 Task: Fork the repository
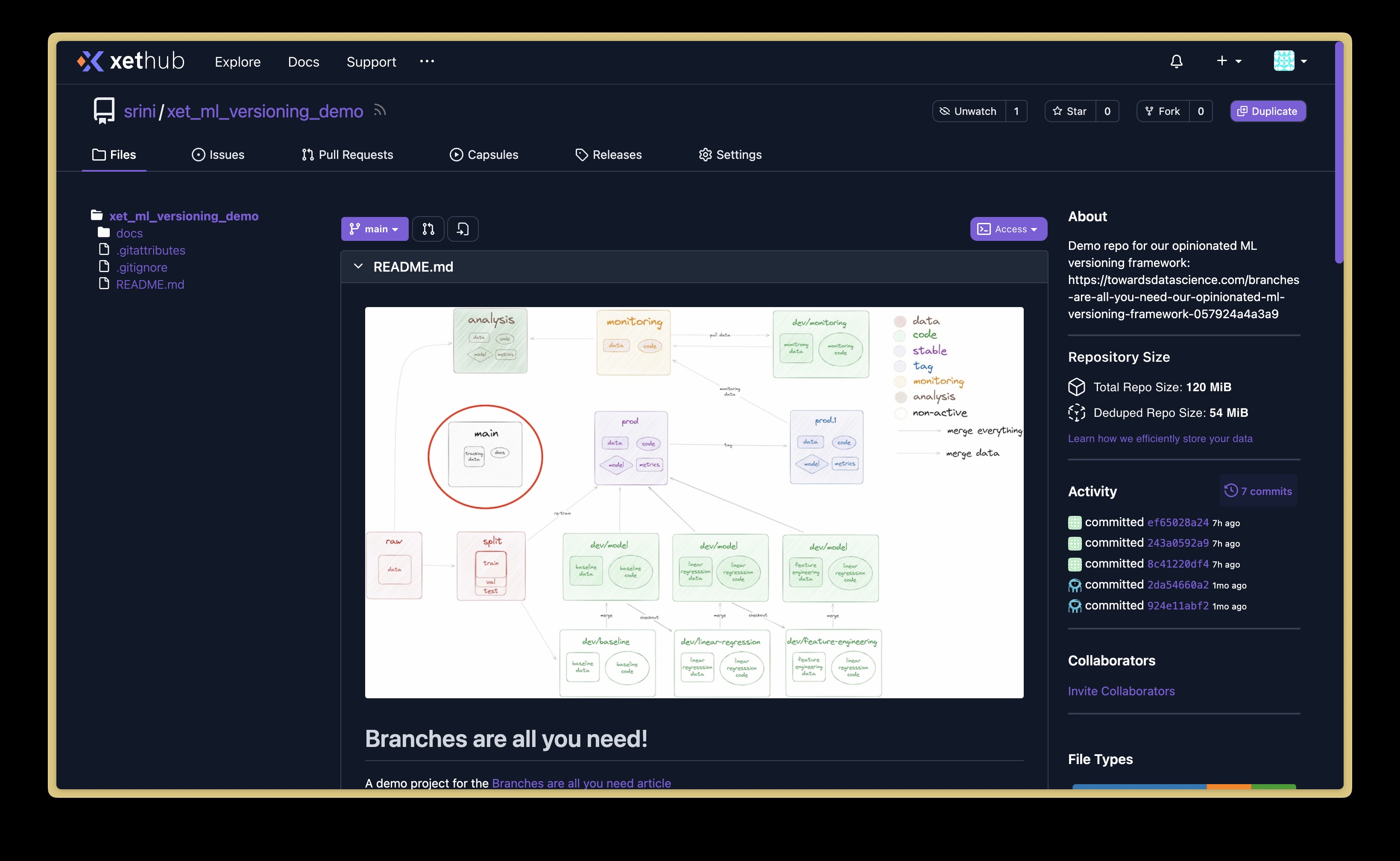click(x=1163, y=111)
